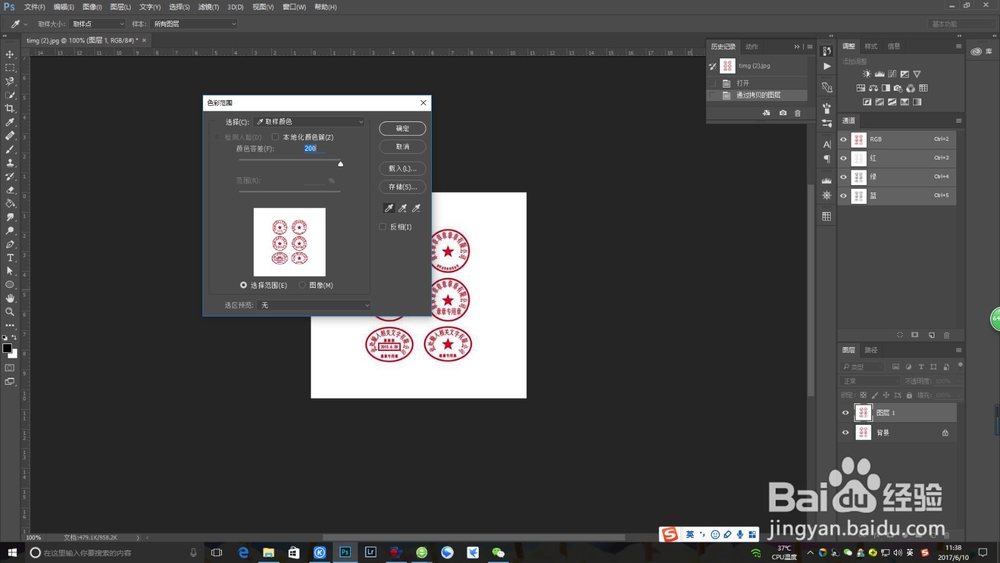This screenshot has width=1000, height=563.
Task: Select the Move tool
Action: [x=10, y=54]
